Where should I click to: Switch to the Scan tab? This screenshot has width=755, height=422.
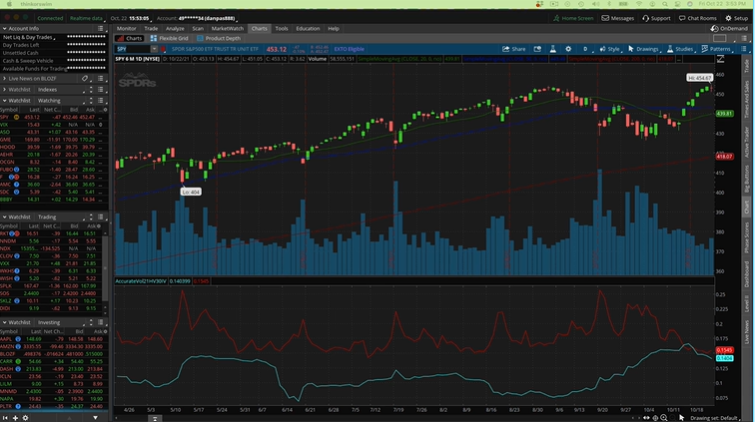pyautogui.click(x=198, y=28)
